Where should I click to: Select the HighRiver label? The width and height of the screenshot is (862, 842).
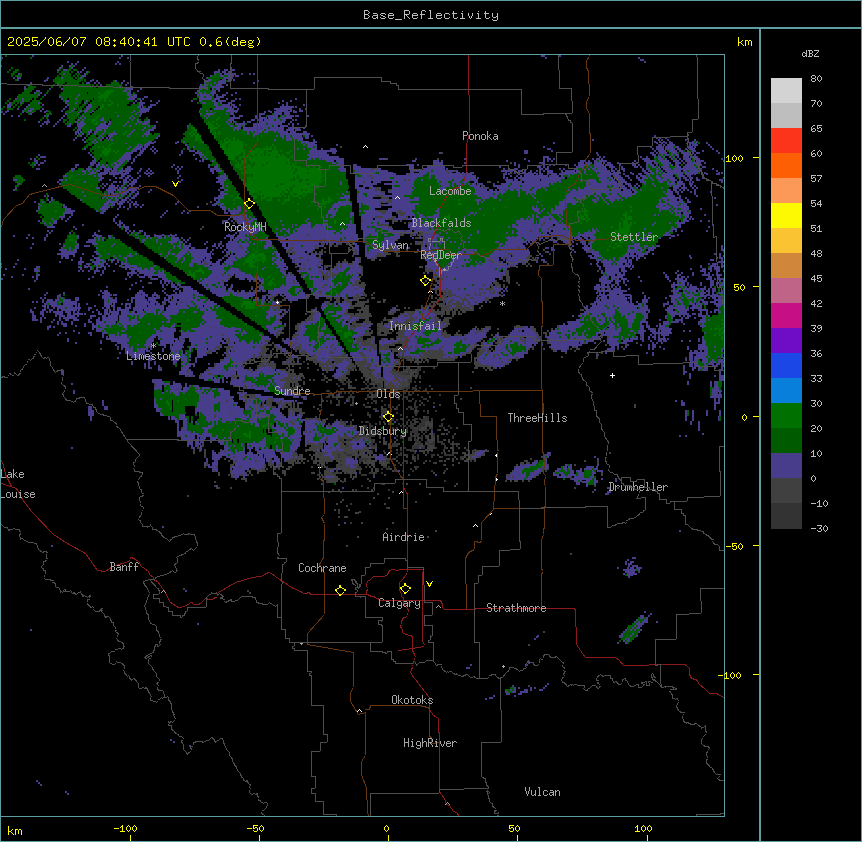[x=430, y=743]
